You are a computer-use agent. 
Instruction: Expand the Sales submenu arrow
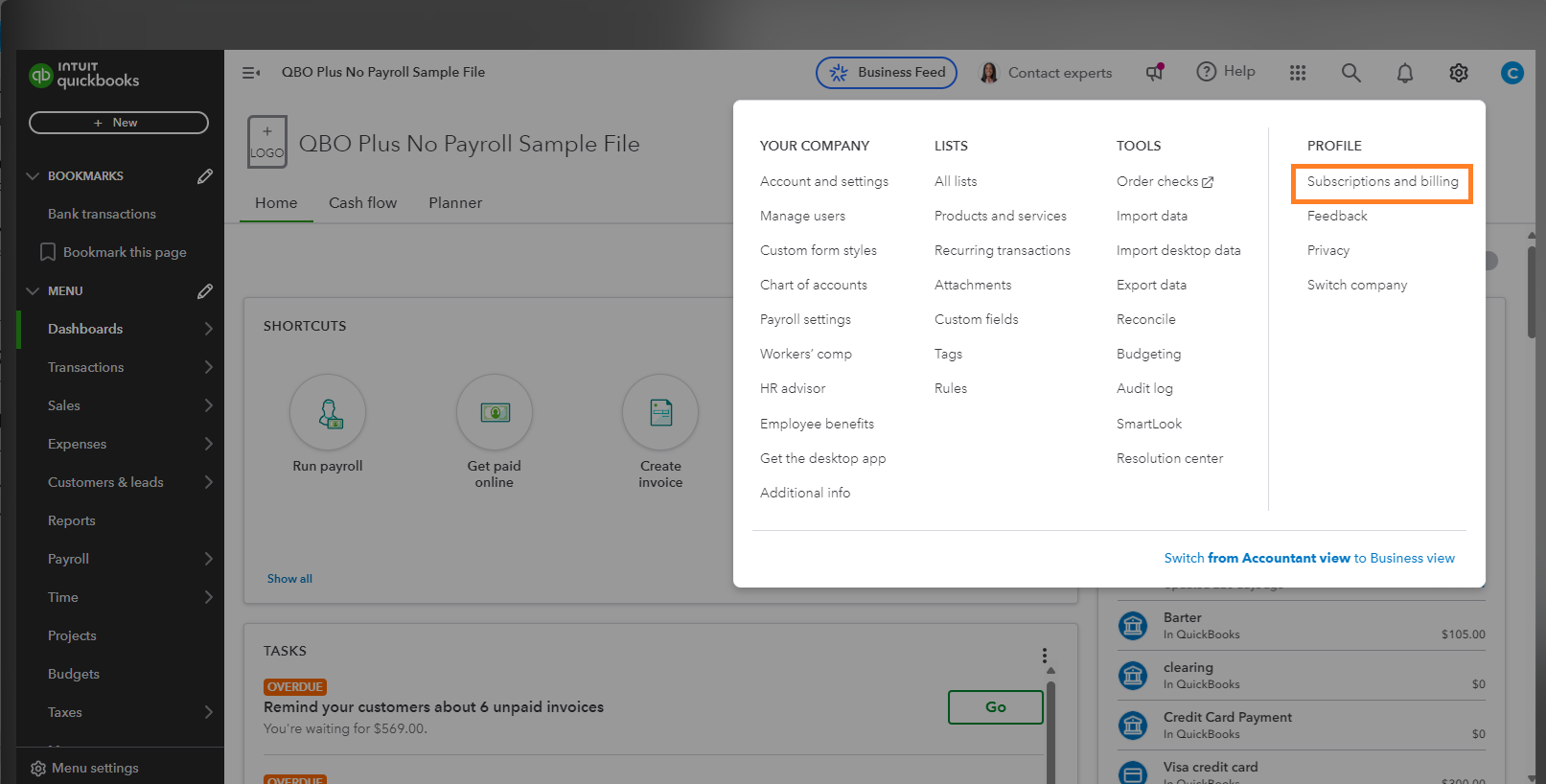click(209, 405)
